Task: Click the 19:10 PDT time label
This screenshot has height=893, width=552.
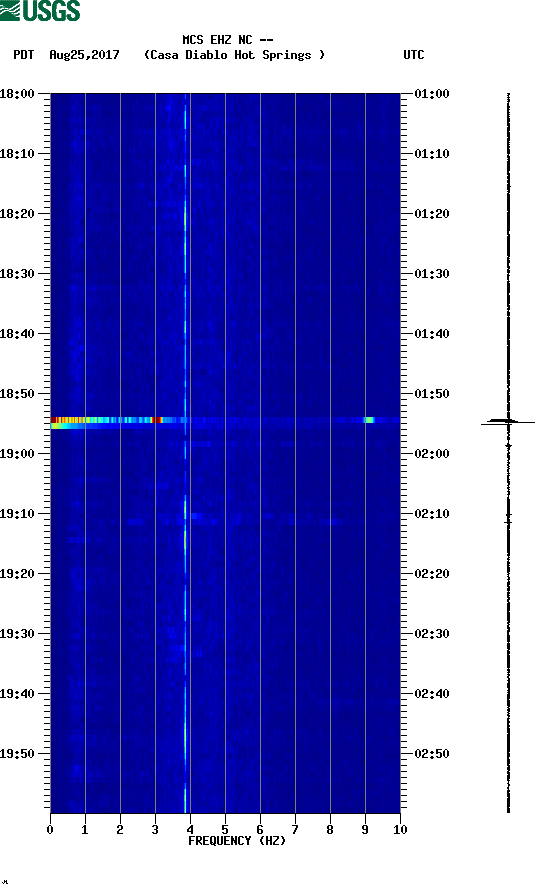Action: (x=17, y=514)
